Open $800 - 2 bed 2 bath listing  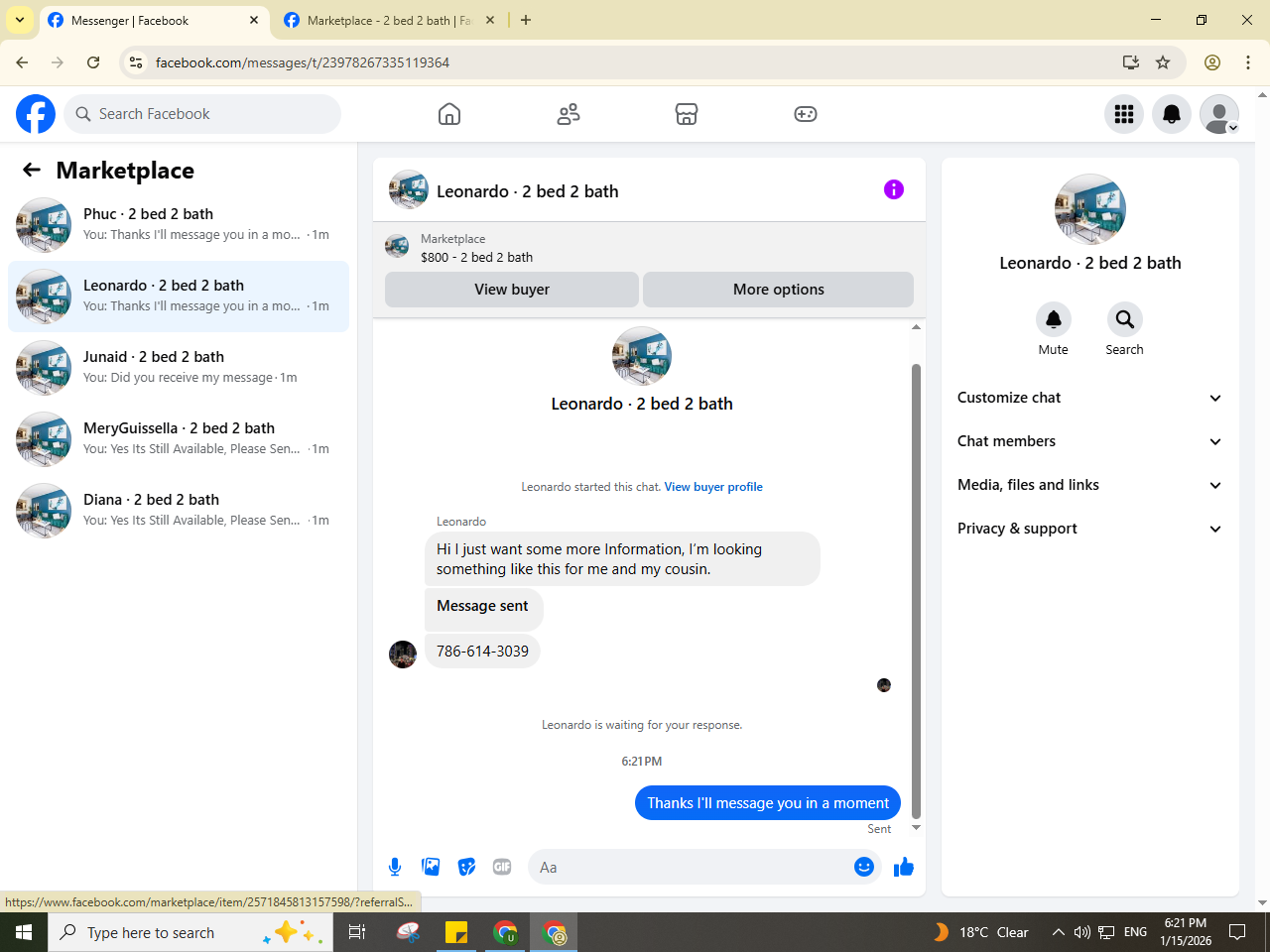476,257
